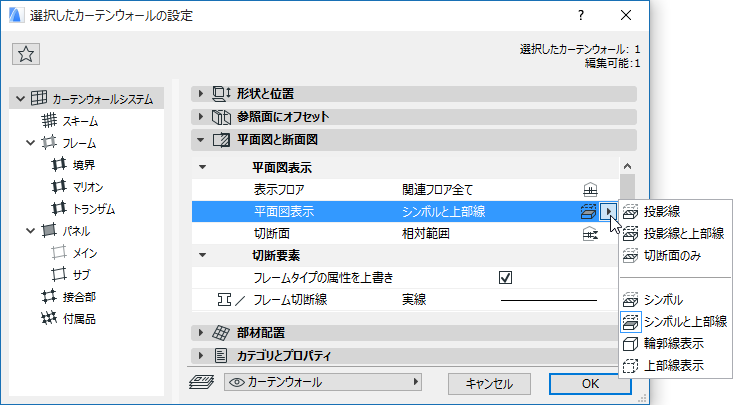Select 付属品 tree item
This screenshot has width=733, height=405.
tap(79, 319)
